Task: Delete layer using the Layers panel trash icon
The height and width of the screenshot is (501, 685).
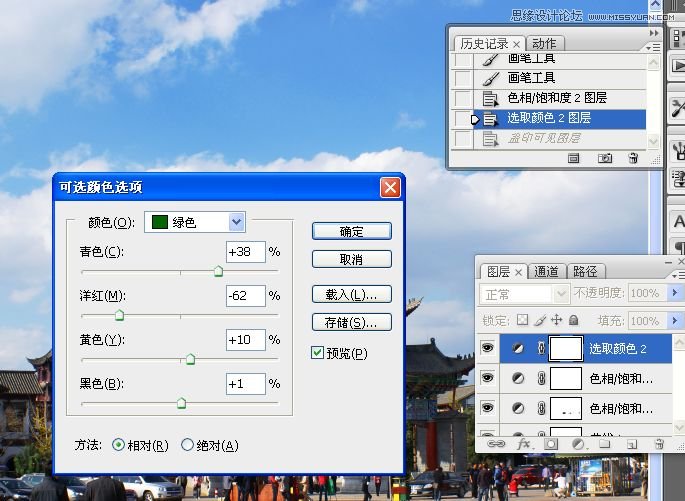Action: click(659, 444)
